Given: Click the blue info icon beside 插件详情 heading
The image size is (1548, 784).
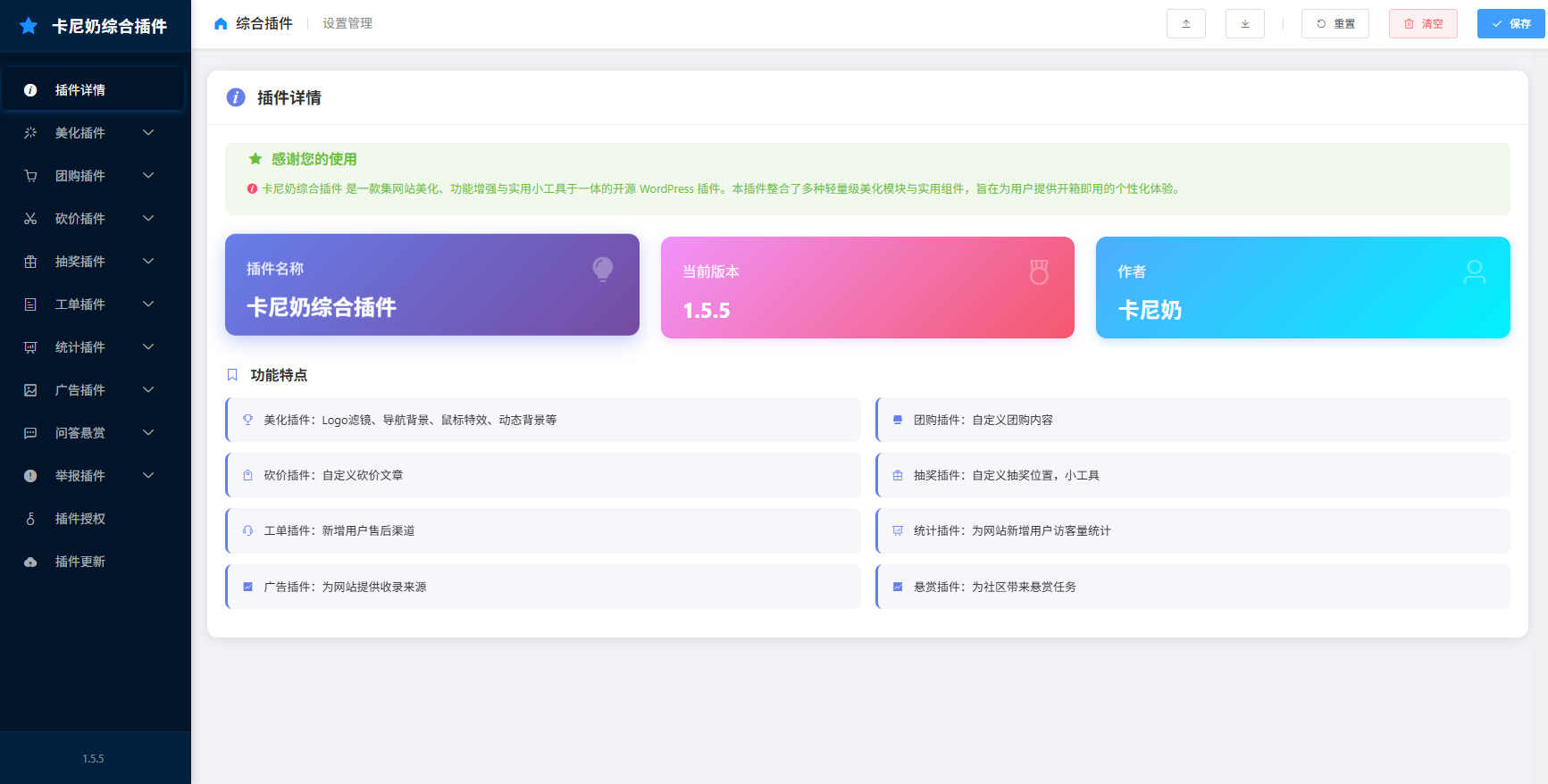Looking at the screenshot, I should tap(236, 97).
